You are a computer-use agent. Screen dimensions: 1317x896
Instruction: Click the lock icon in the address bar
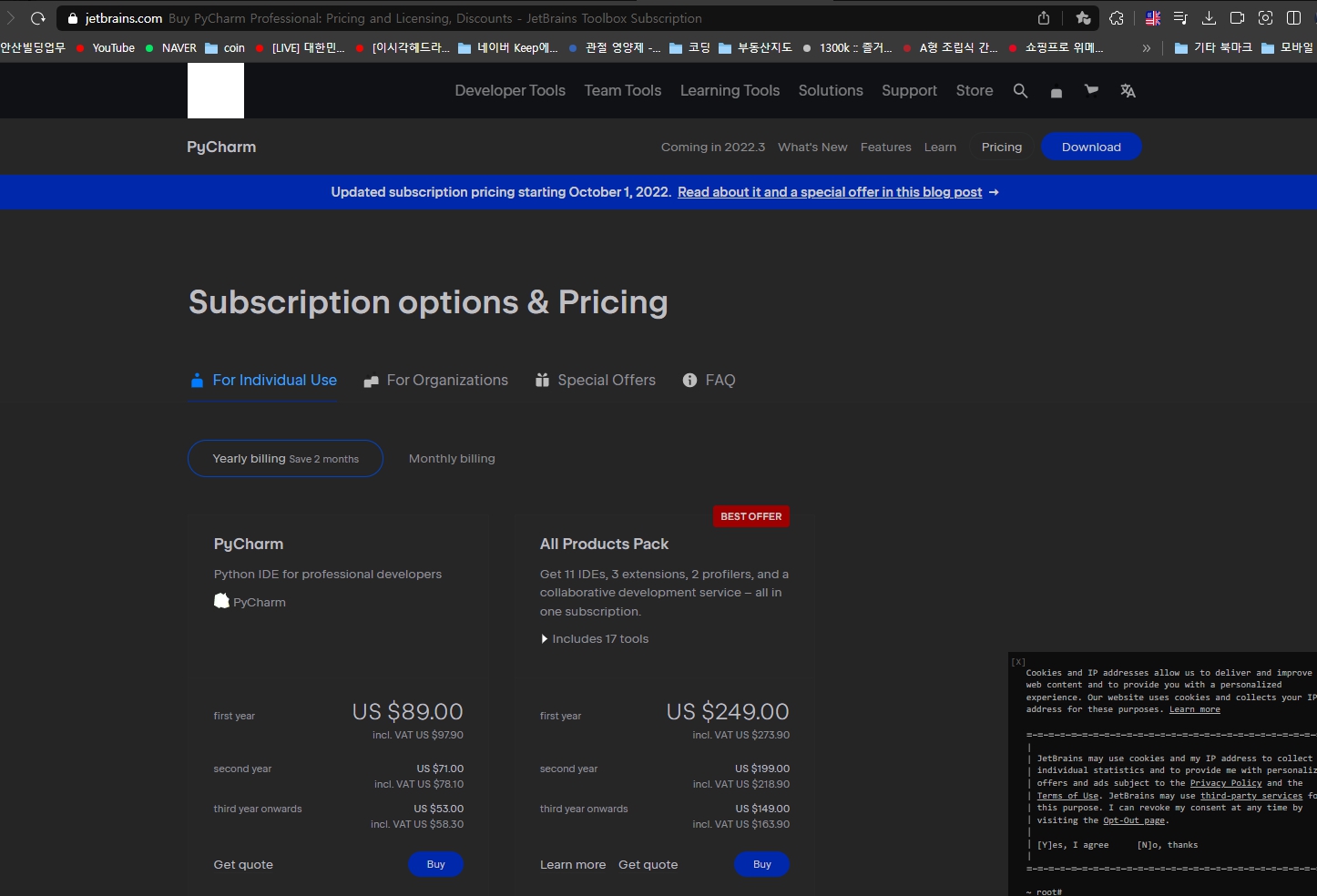tap(73, 18)
